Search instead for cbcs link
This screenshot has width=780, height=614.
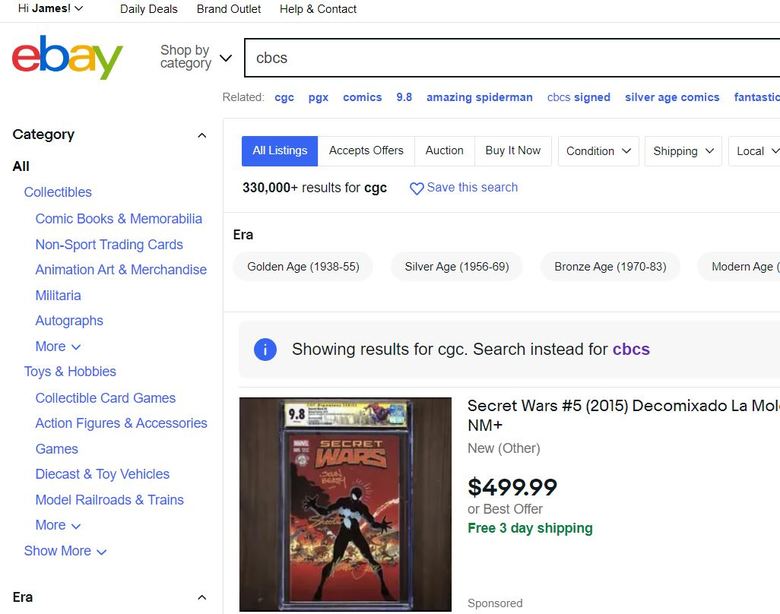tap(631, 349)
